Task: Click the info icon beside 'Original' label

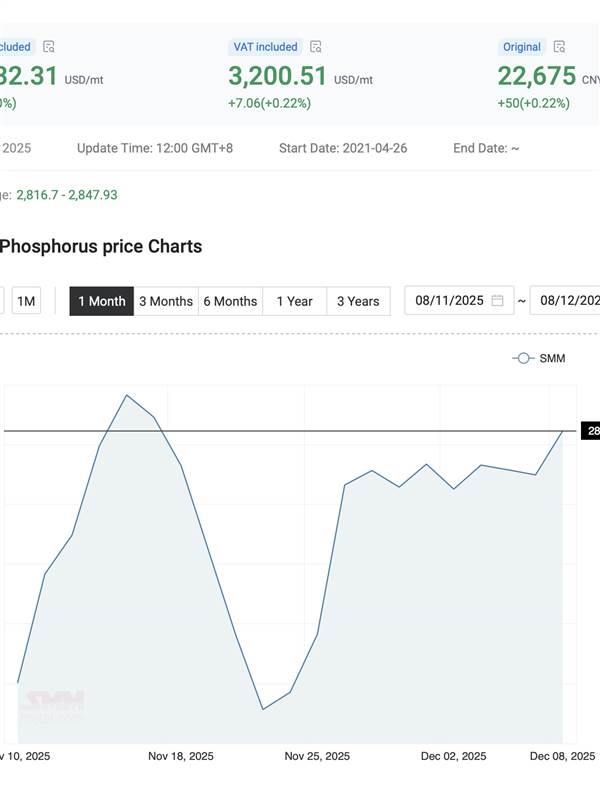Action: click(560, 47)
